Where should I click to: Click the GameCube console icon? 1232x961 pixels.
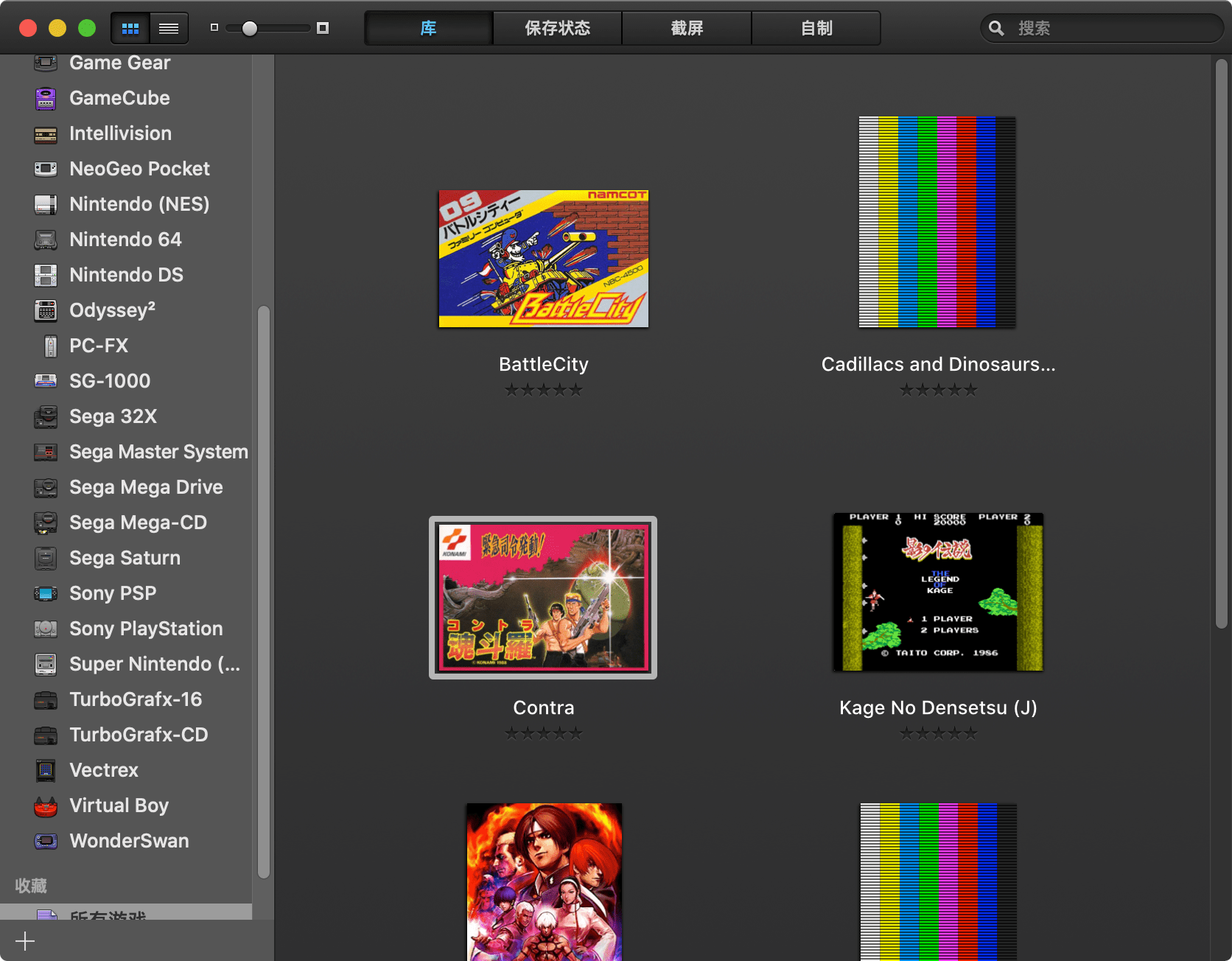point(46,98)
